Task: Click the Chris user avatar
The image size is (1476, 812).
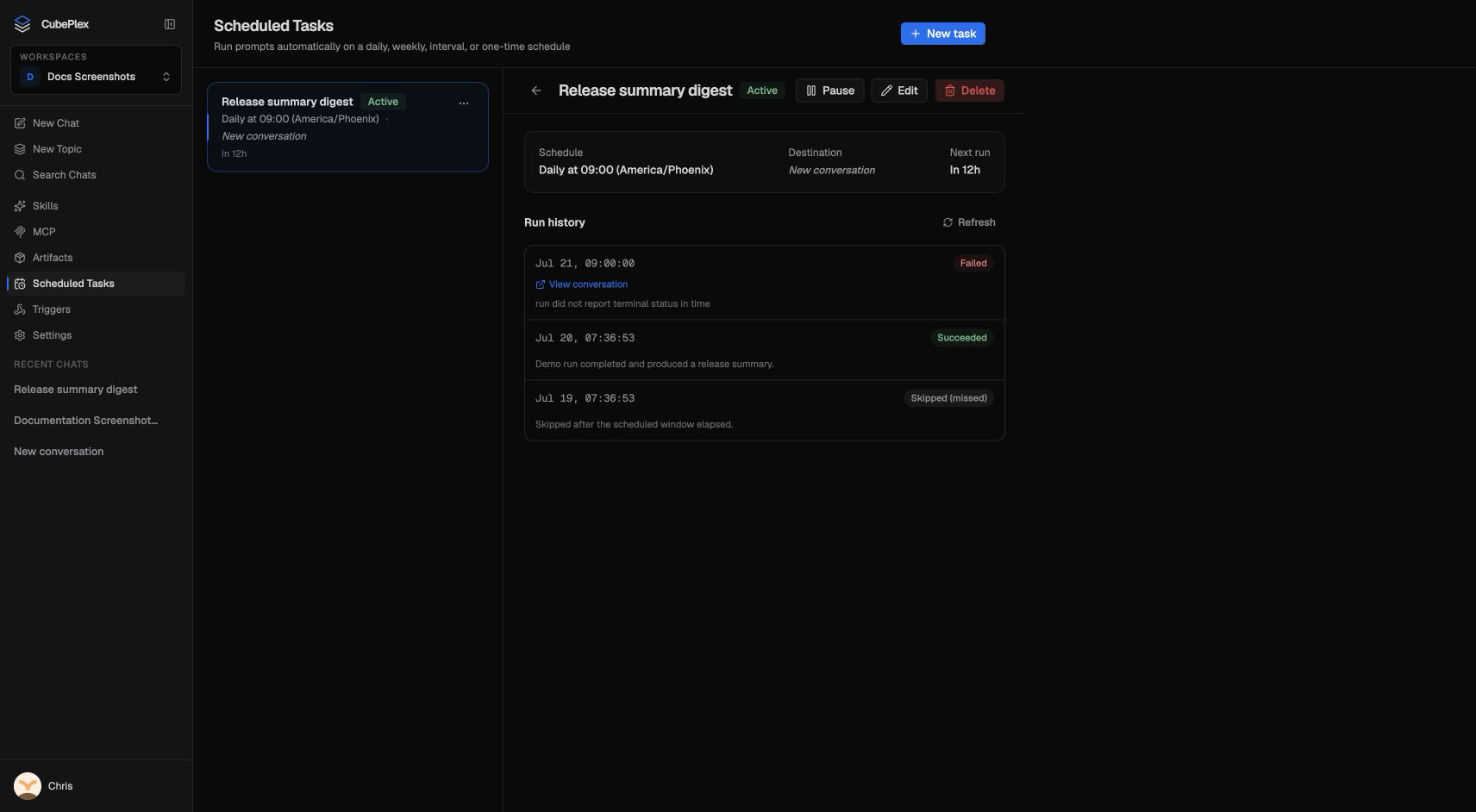Action: tap(28, 786)
